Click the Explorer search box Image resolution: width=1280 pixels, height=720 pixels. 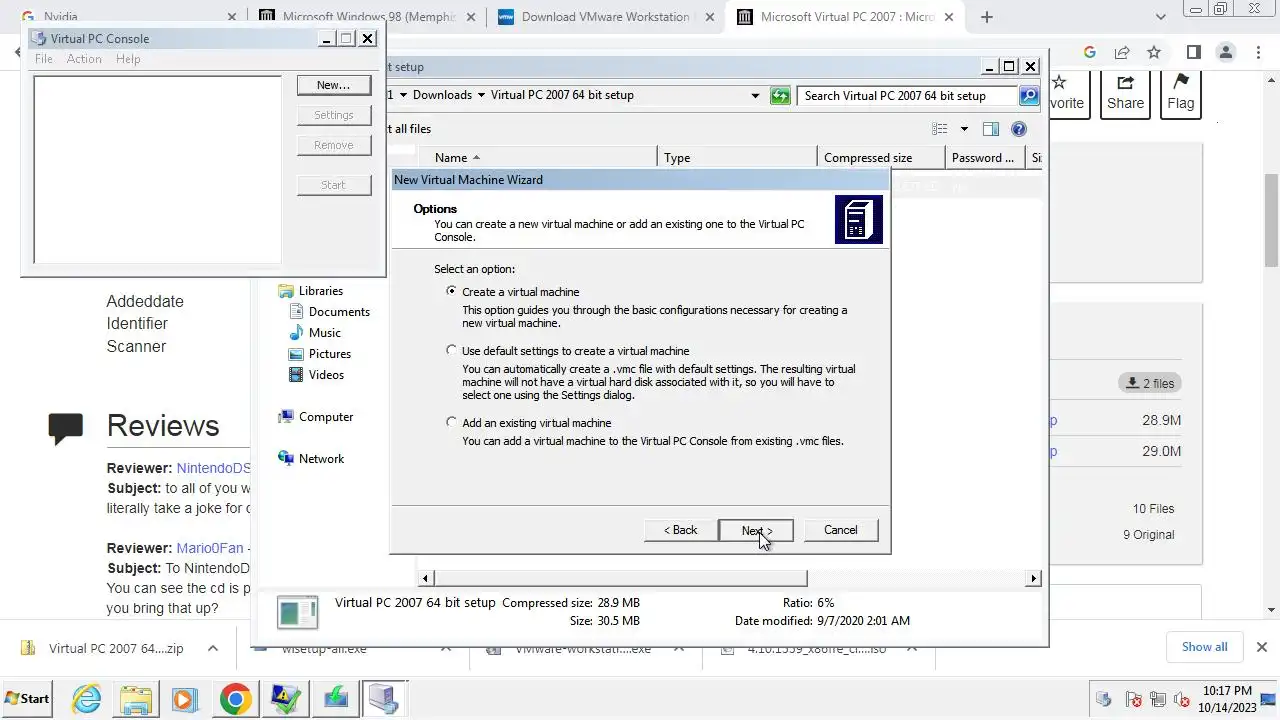pos(907,96)
